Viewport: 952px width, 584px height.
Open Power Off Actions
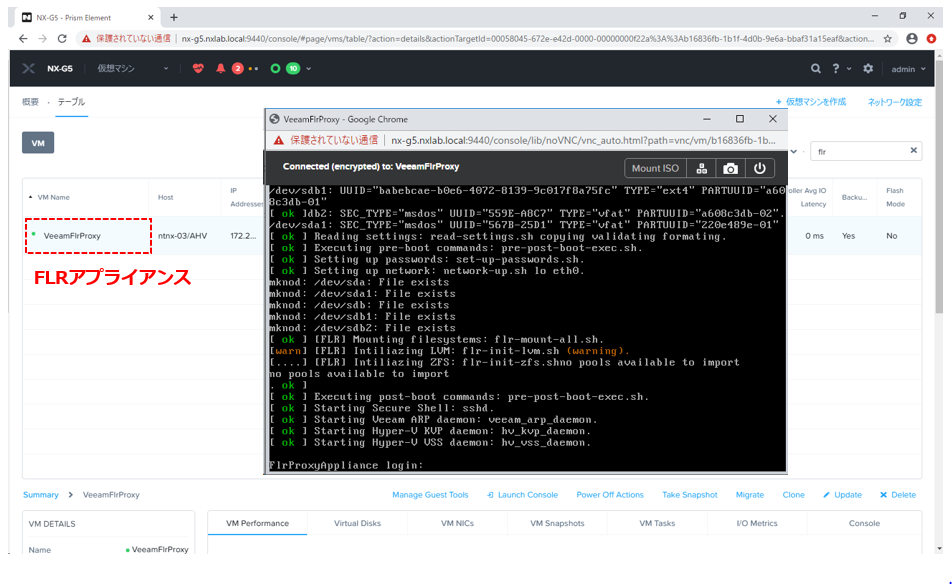tap(610, 495)
